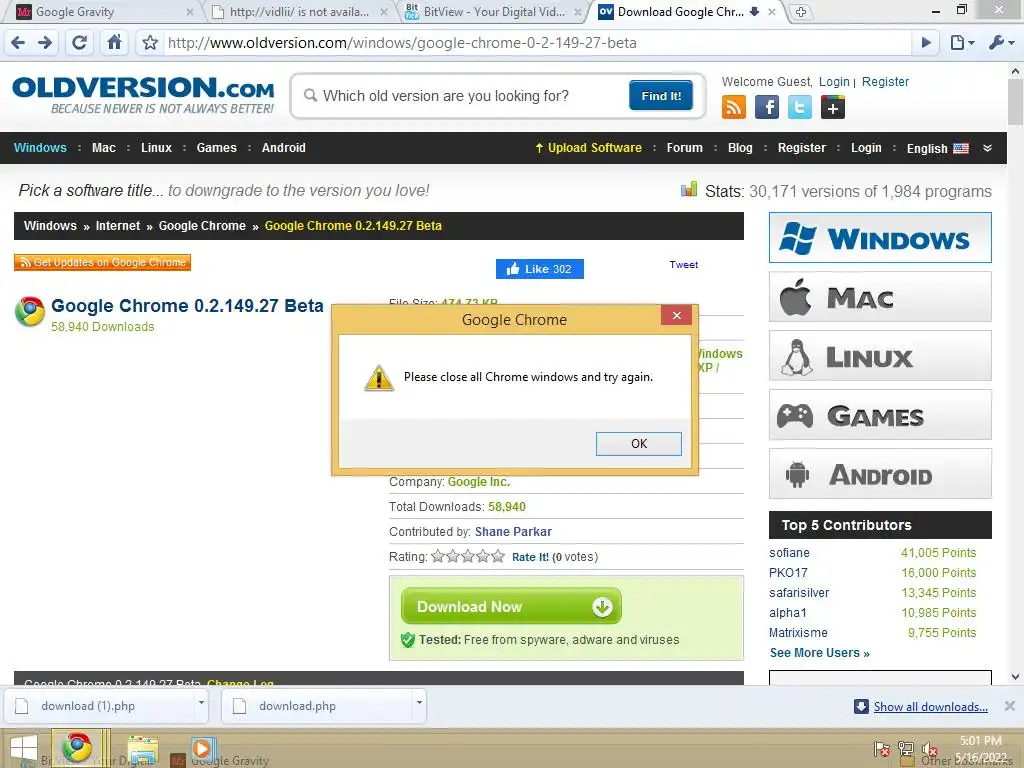Reload the page with the refresh icon
1024x768 pixels.
[79, 43]
